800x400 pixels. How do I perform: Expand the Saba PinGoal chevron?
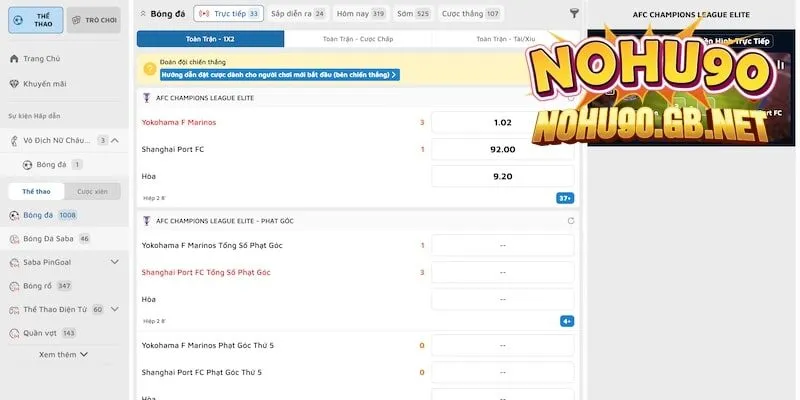click(x=115, y=262)
